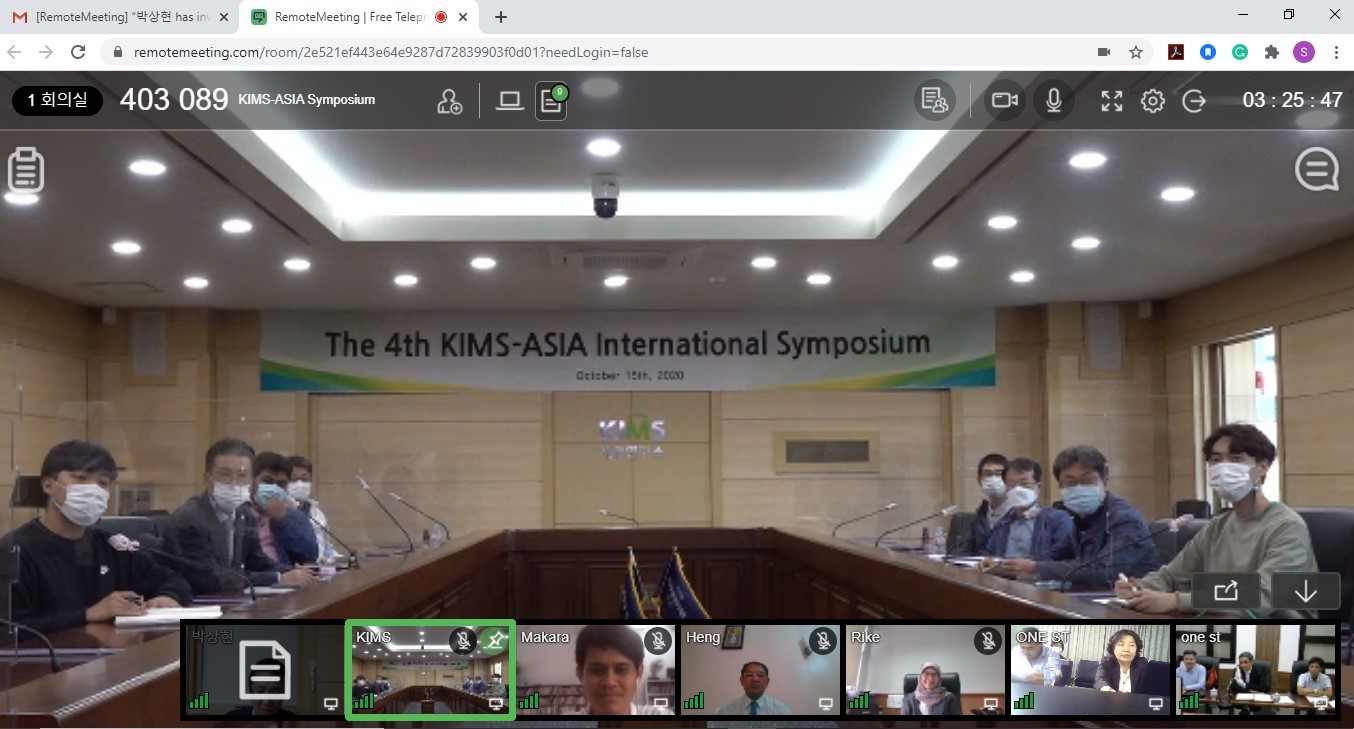Unpin the KIMS video pin icon
This screenshot has height=729, width=1354.
tap(493, 641)
